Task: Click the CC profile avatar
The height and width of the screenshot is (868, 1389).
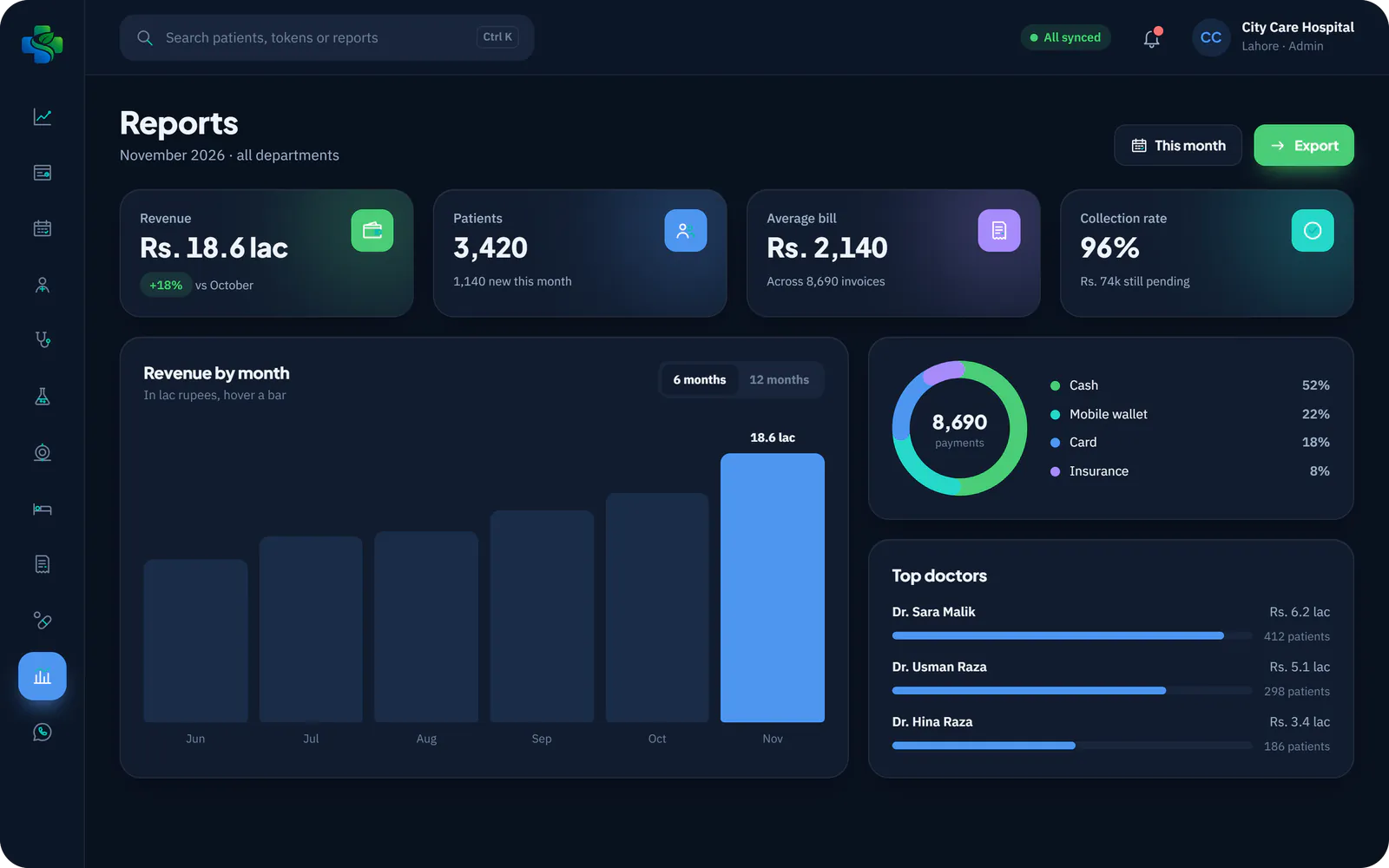Action: [1211, 37]
